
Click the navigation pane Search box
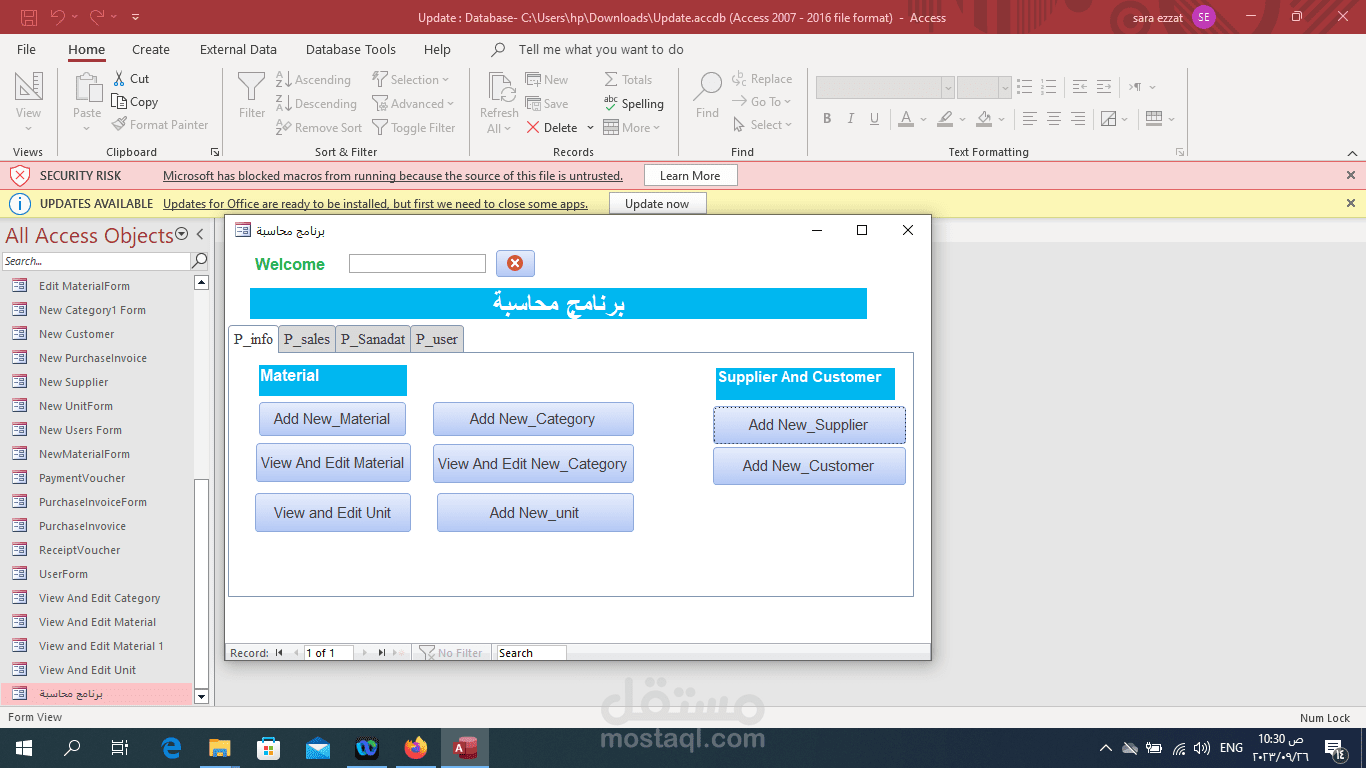tap(96, 261)
